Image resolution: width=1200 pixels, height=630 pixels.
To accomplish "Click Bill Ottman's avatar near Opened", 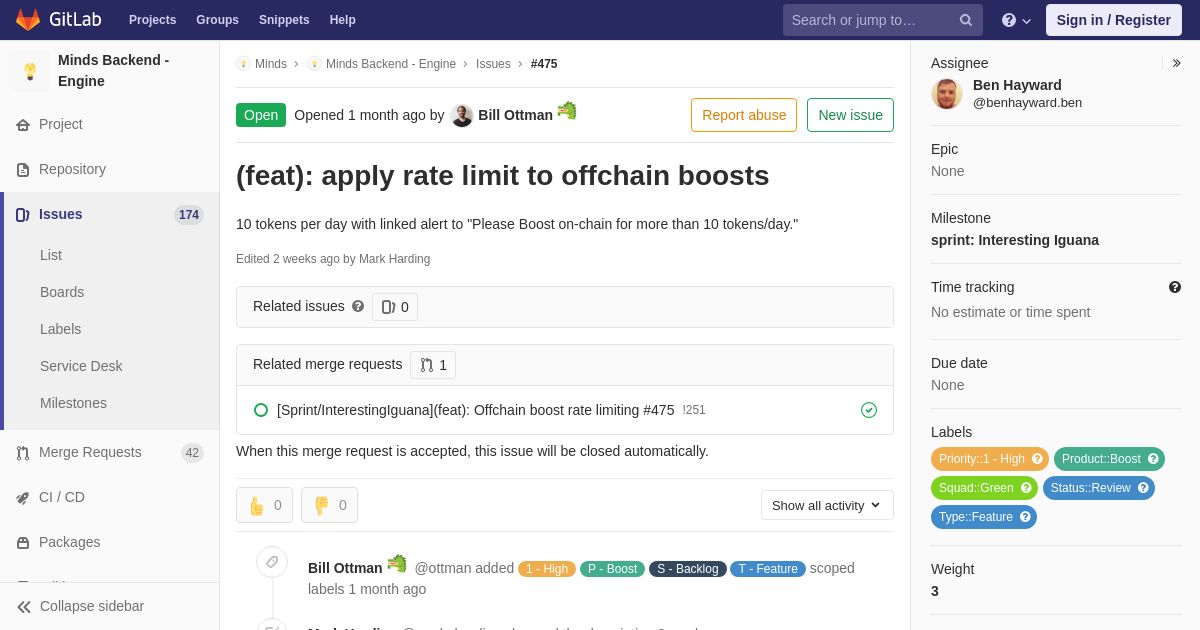I will tap(462, 115).
